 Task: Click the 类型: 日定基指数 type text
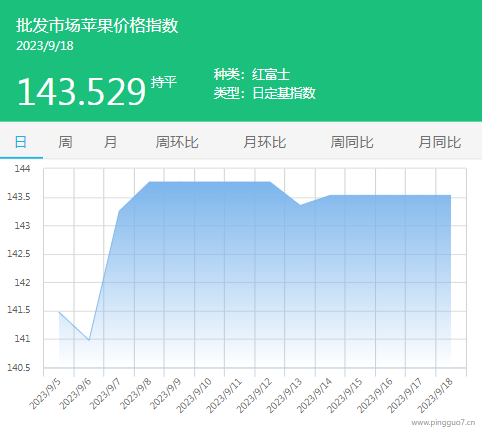point(265,93)
